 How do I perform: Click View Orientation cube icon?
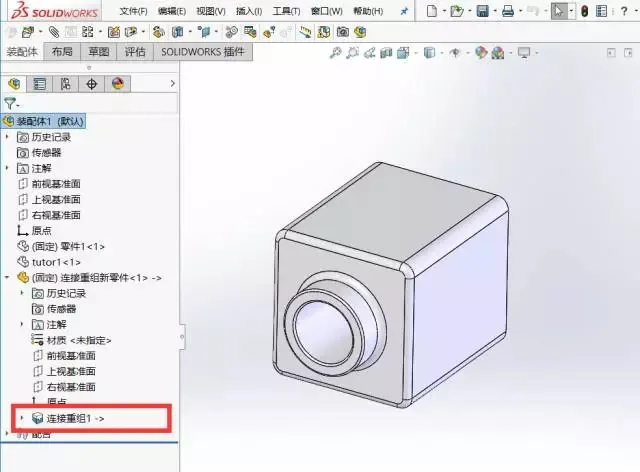[403, 53]
